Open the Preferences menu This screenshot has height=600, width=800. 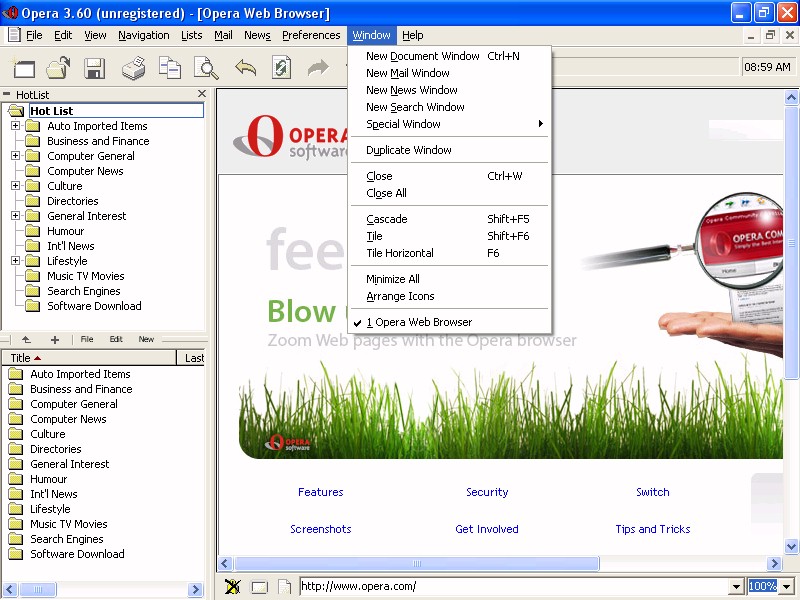point(311,35)
